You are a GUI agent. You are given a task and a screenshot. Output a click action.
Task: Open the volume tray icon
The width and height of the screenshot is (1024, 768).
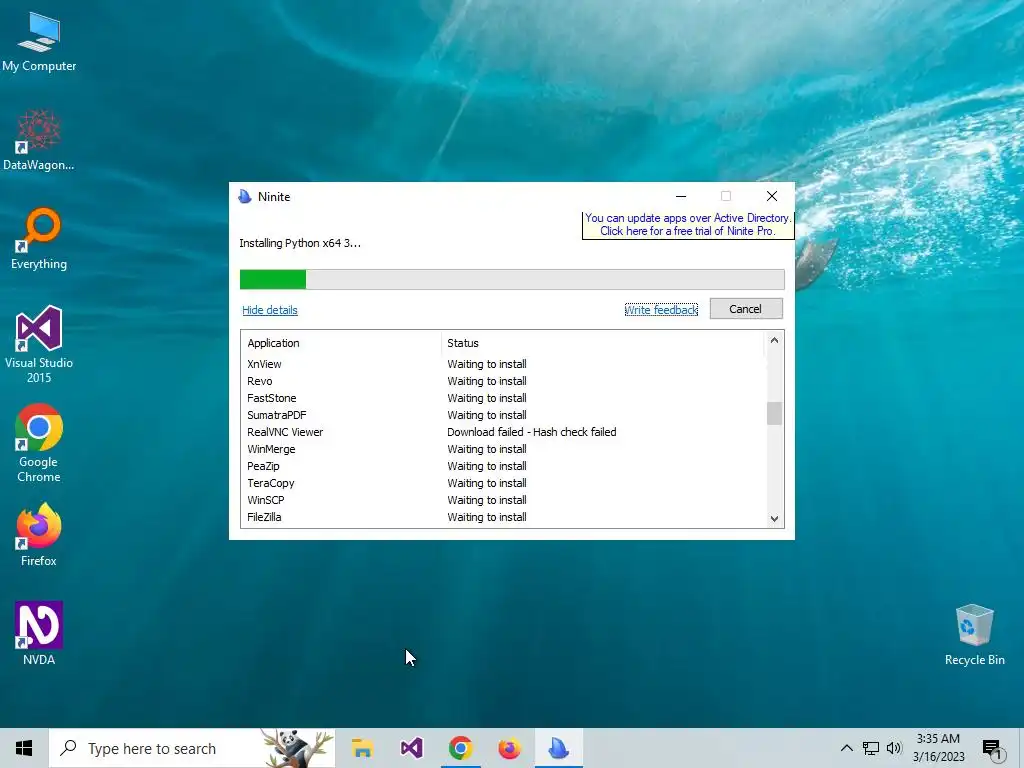point(894,748)
